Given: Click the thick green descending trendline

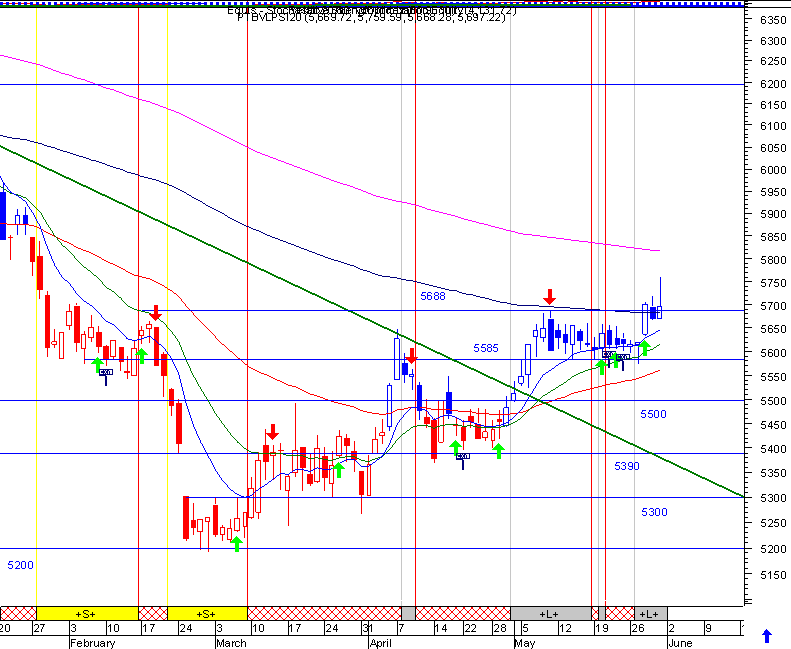Looking at the screenshot, I should point(372,322).
